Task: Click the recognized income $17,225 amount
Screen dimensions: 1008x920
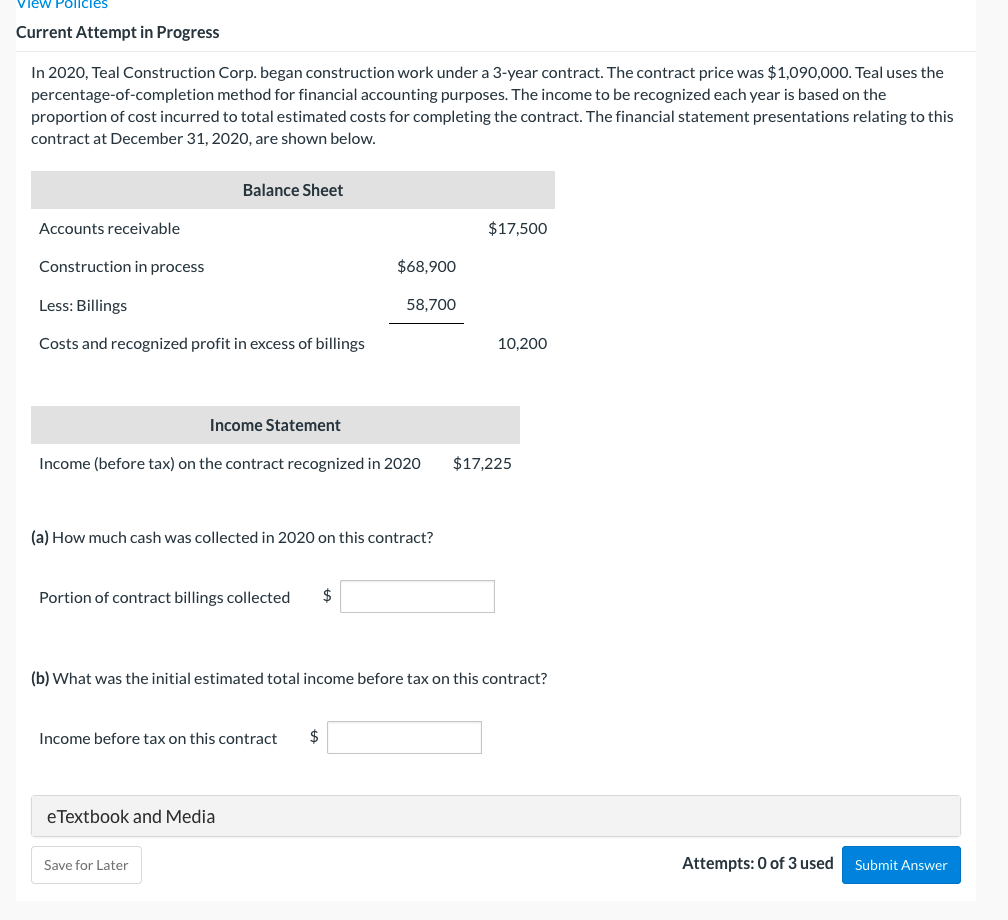Action: (x=482, y=463)
